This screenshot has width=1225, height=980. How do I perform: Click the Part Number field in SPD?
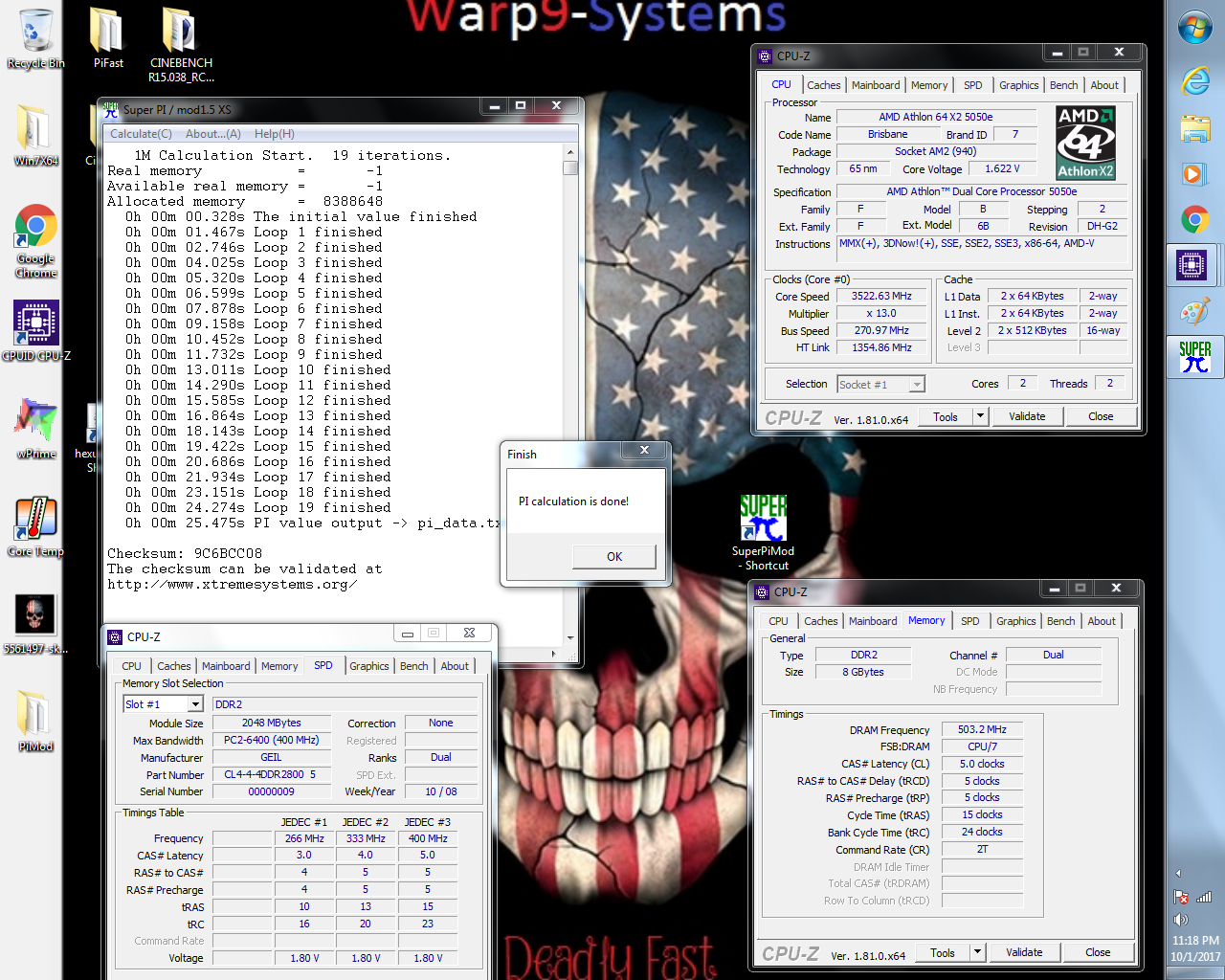click(271, 774)
